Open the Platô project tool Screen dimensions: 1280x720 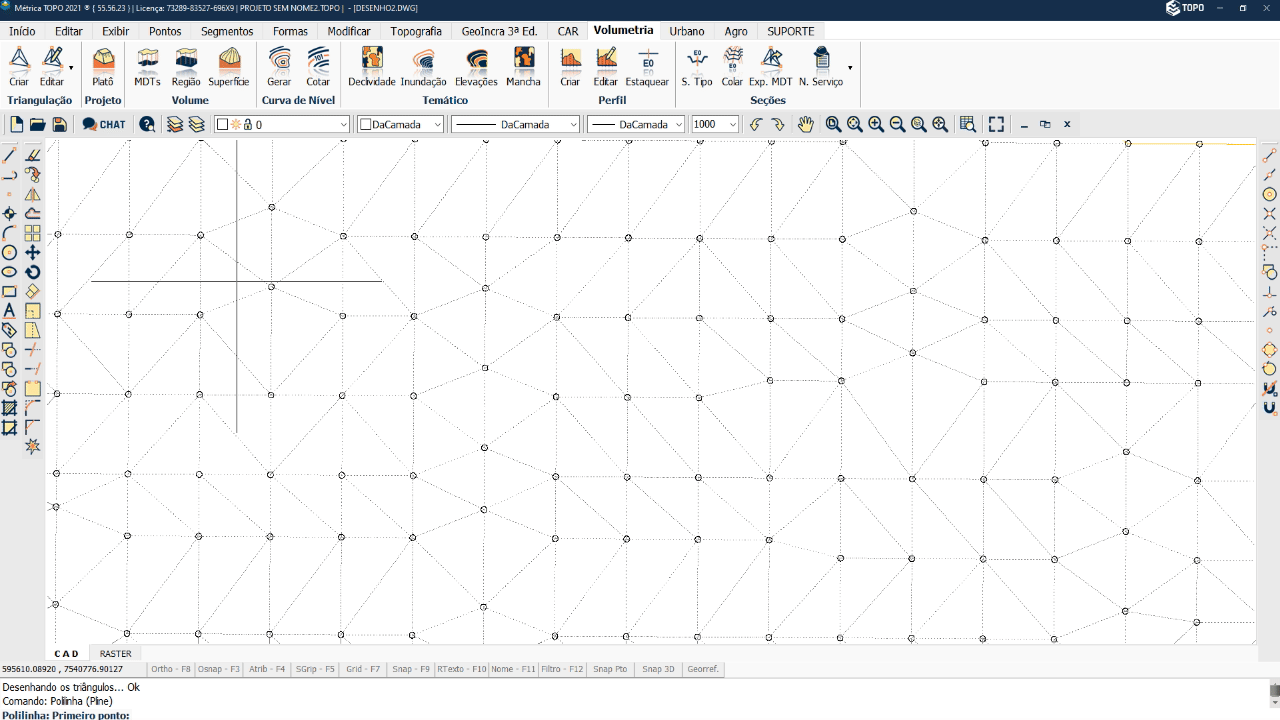tap(103, 67)
